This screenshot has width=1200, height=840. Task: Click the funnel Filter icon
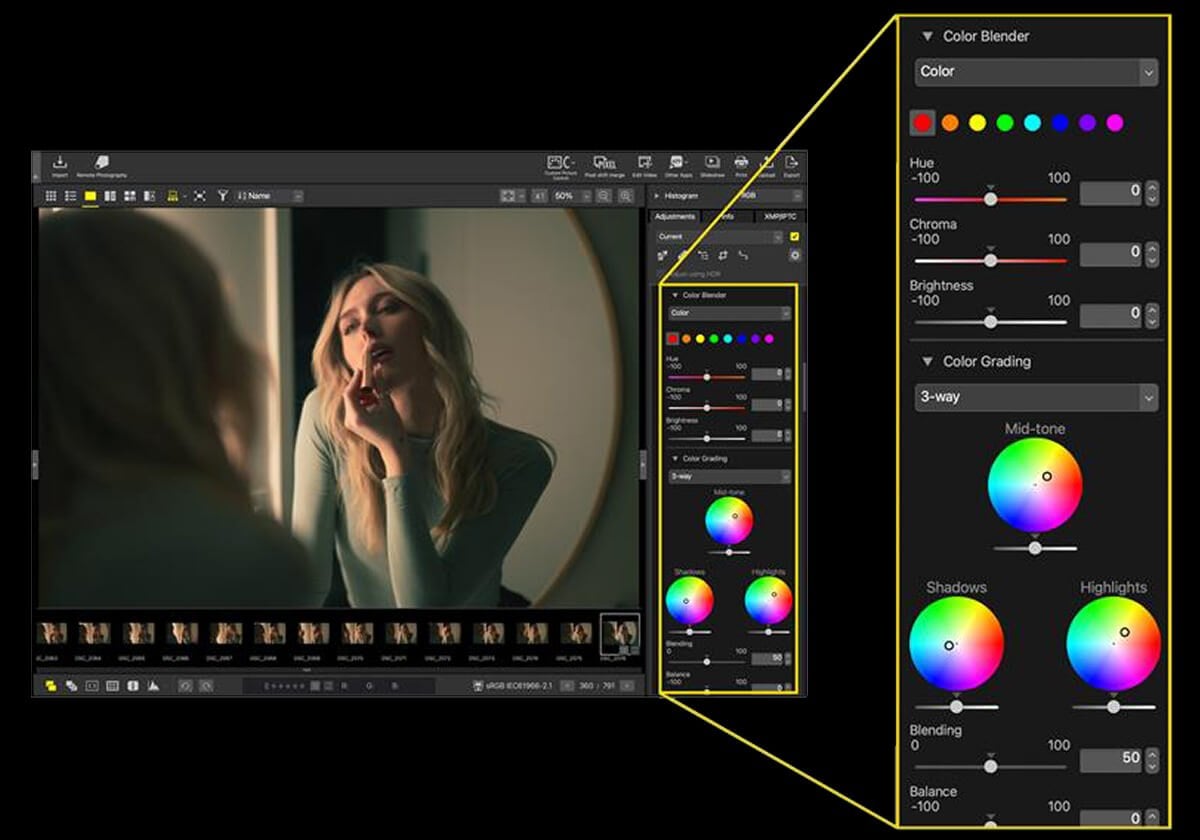[223, 196]
